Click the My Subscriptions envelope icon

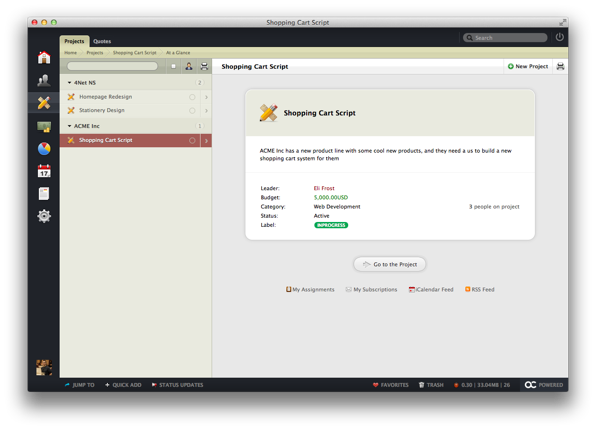[x=349, y=290]
